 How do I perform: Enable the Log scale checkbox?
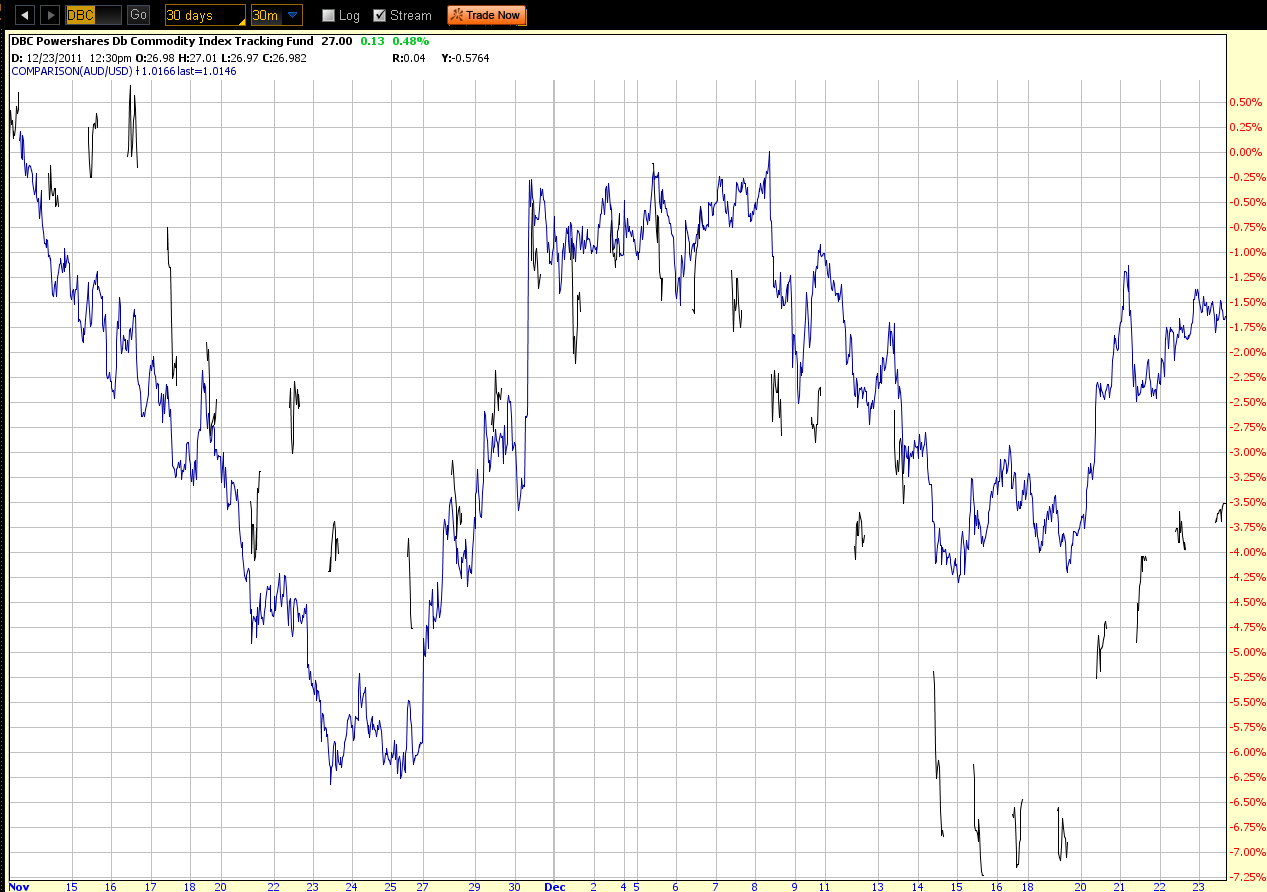point(327,15)
